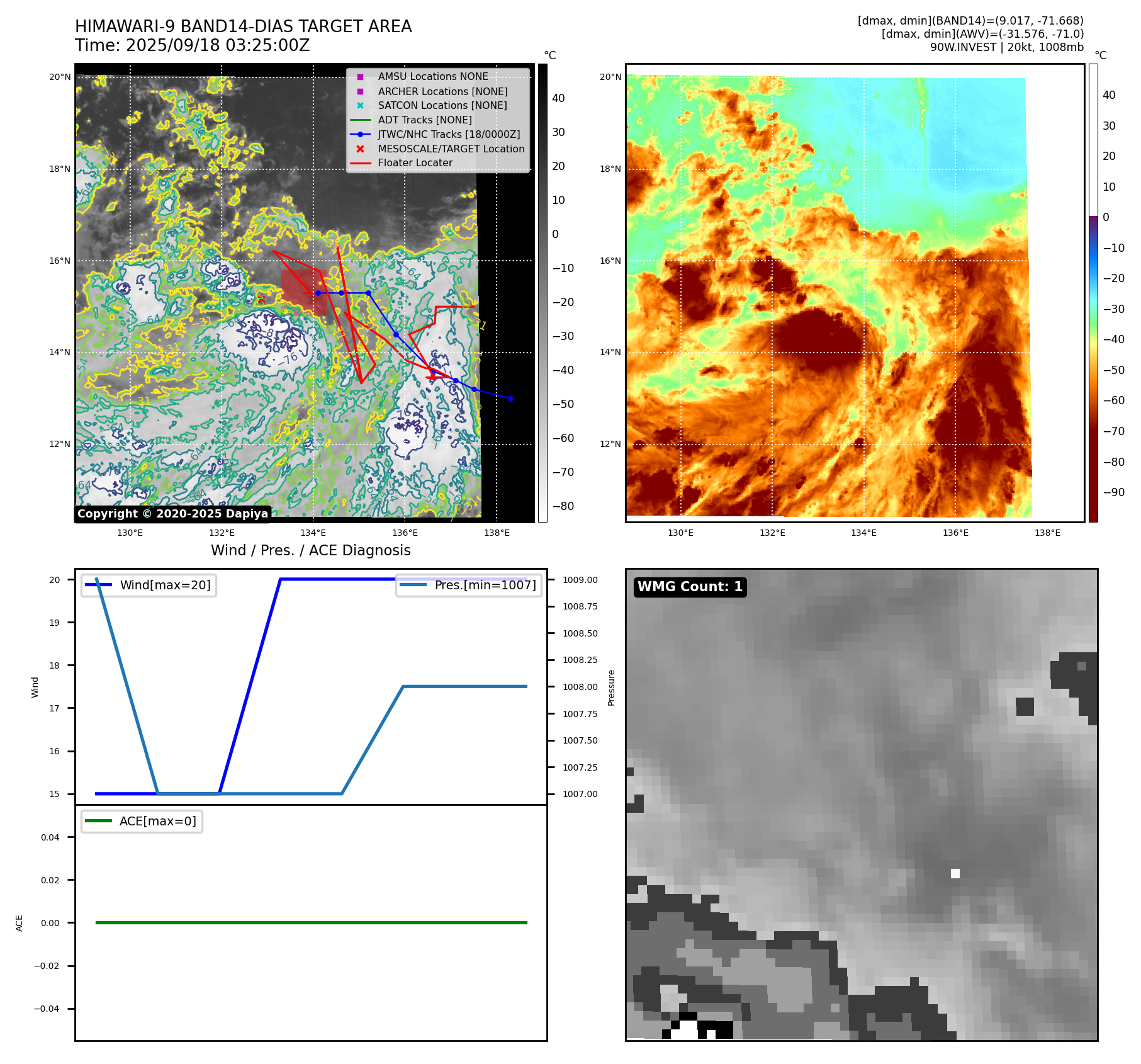This screenshot has width=1141, height=1064.
Task: Click the 1007.25 pressure tick label
Action: pyautogui.click(x=580, y=767)
